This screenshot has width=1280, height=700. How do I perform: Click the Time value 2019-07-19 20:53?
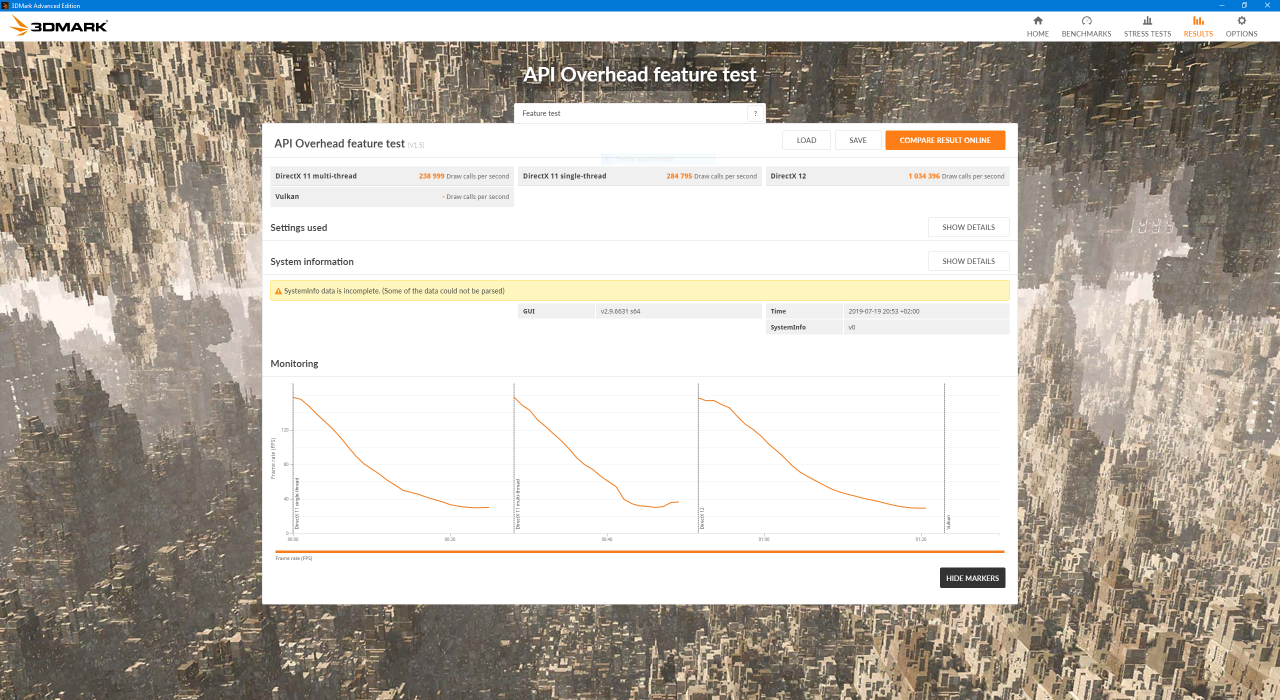point(883,311)
